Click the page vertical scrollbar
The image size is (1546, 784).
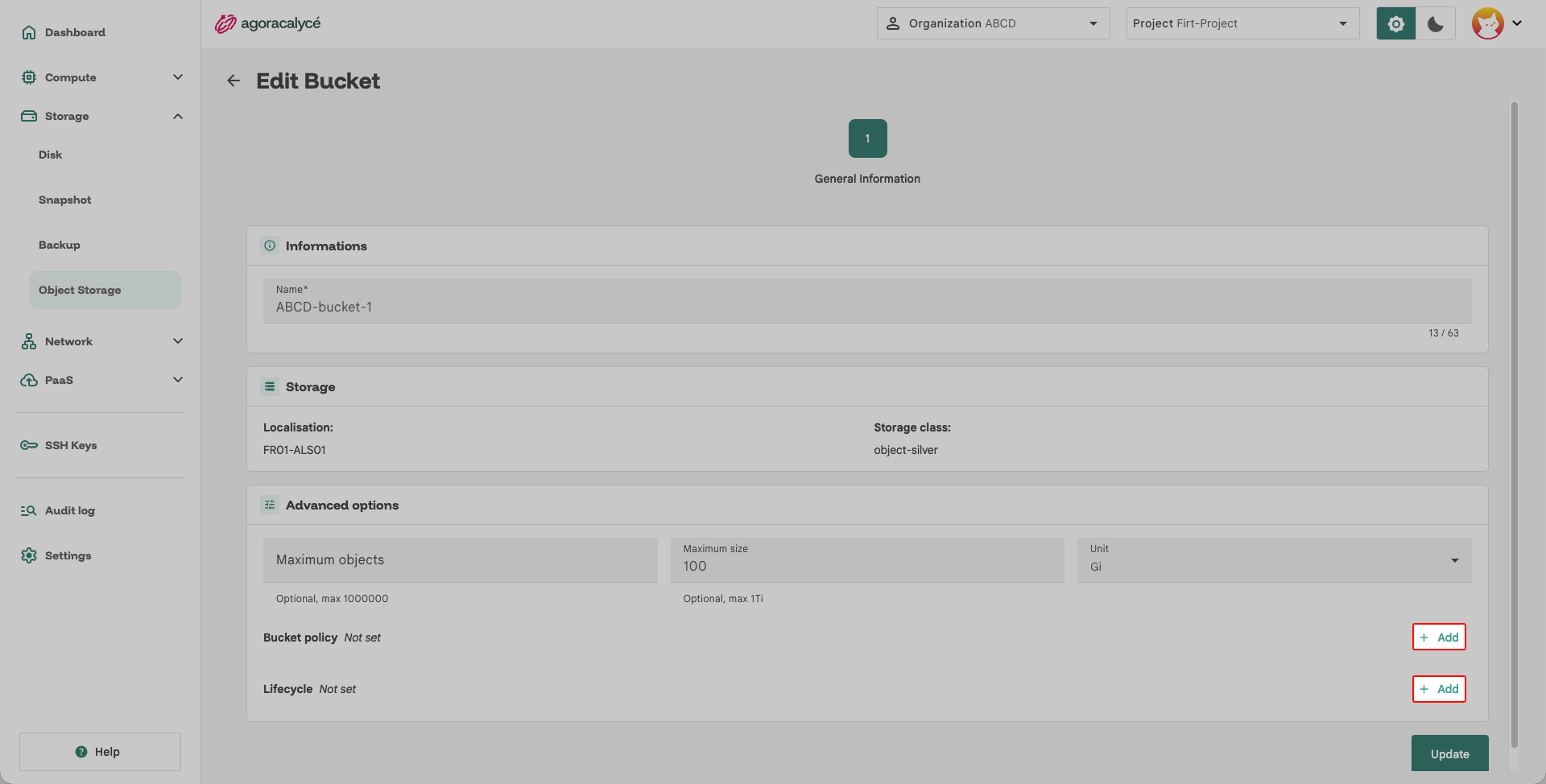(x=1514, y=425)
